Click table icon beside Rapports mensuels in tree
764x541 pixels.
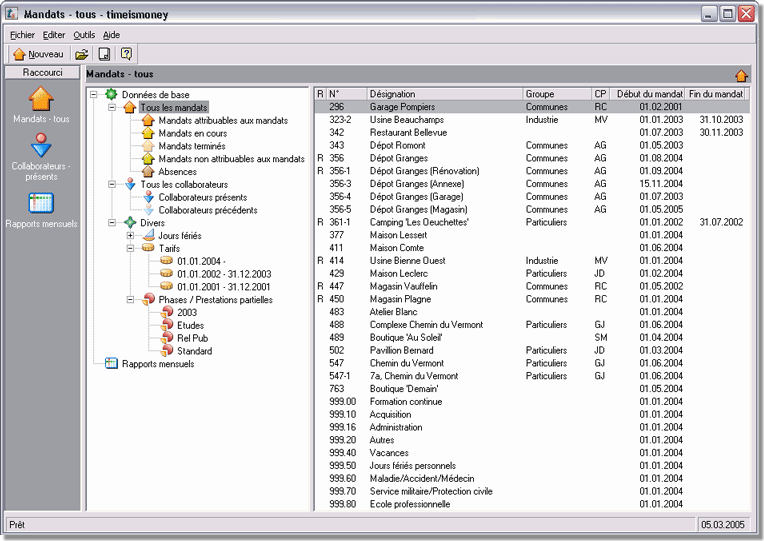click(x=112, y=363)
